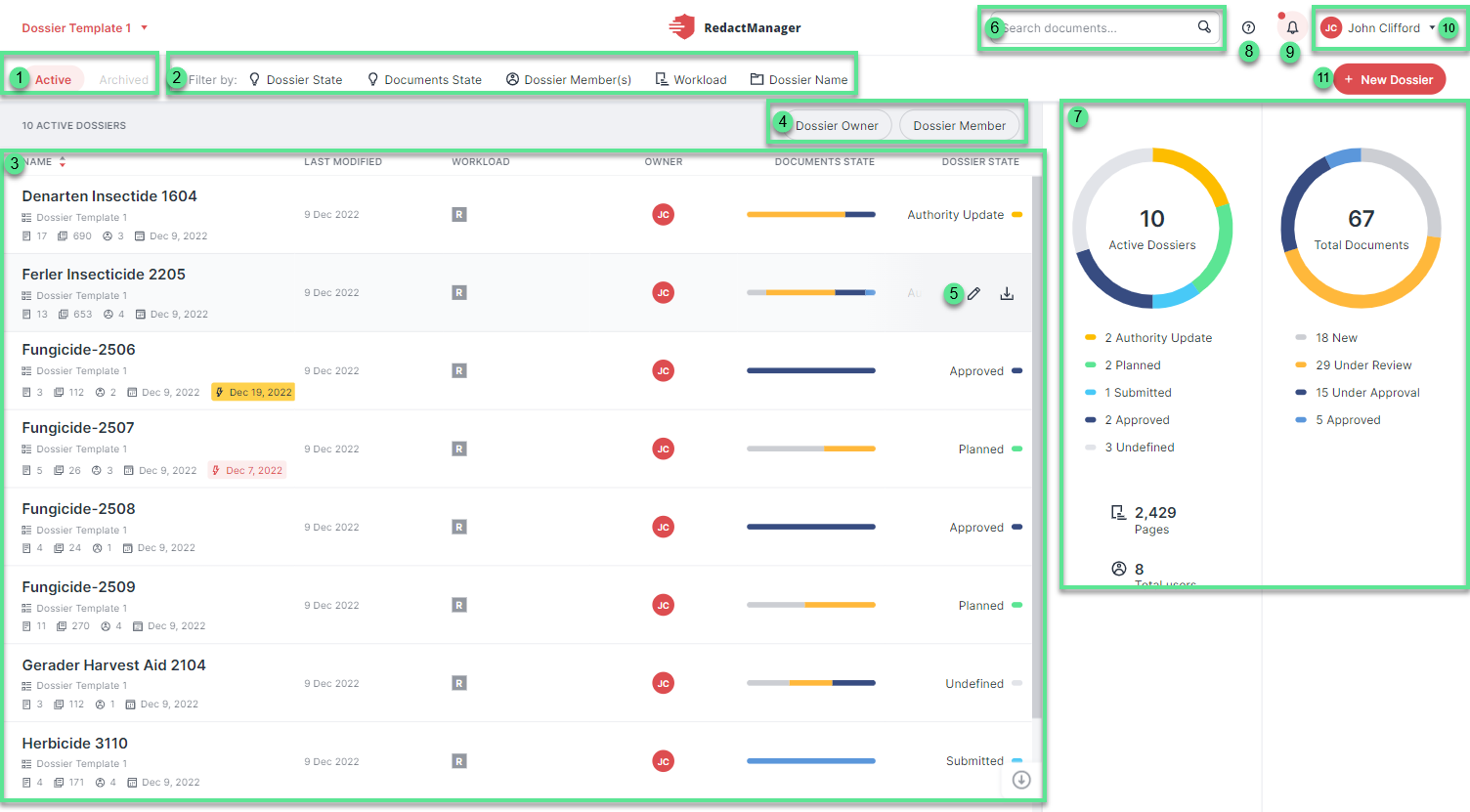Sort the list by Name column
Screen dimensions: 1470x812
click(x=44, y=162)
